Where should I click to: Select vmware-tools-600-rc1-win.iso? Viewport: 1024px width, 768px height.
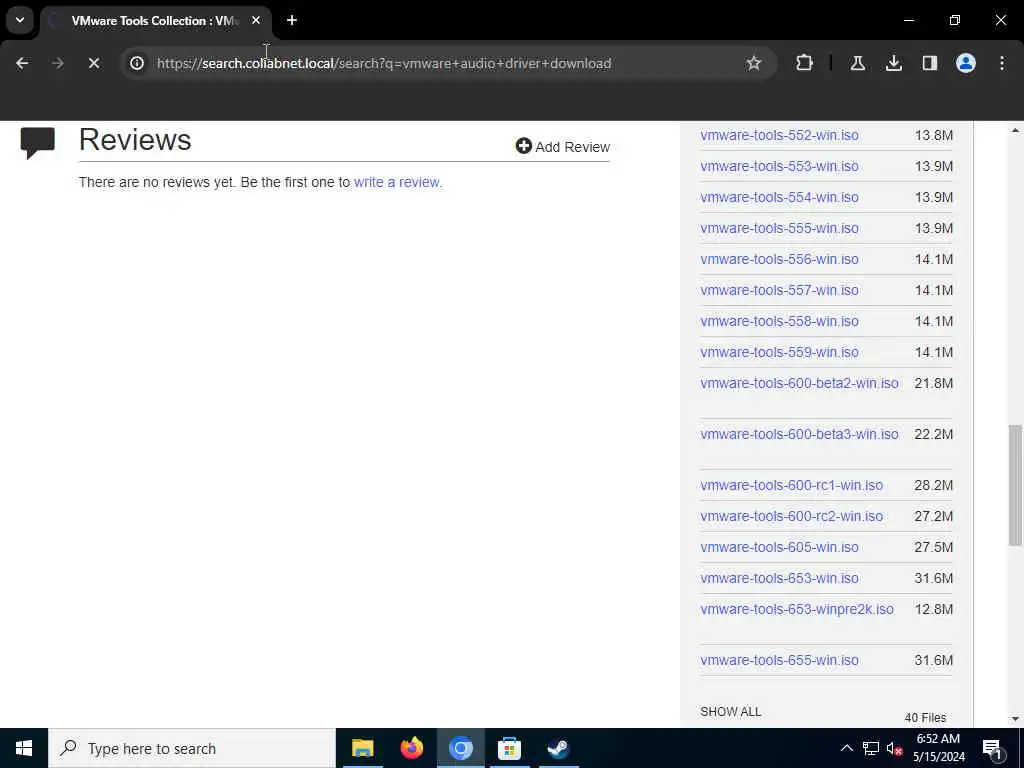[x=792, y=485]
